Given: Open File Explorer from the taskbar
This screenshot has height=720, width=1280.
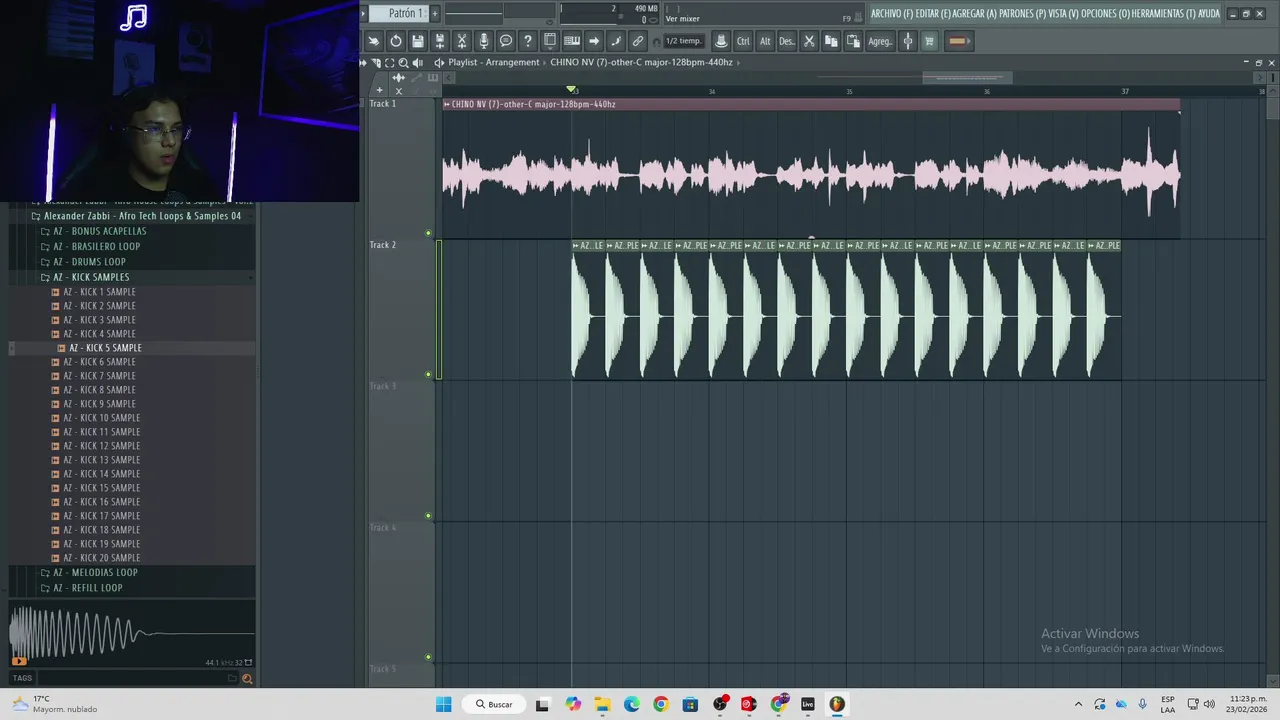Looking at the screenshot, I should pyautogui.click(x=602, y=704).
